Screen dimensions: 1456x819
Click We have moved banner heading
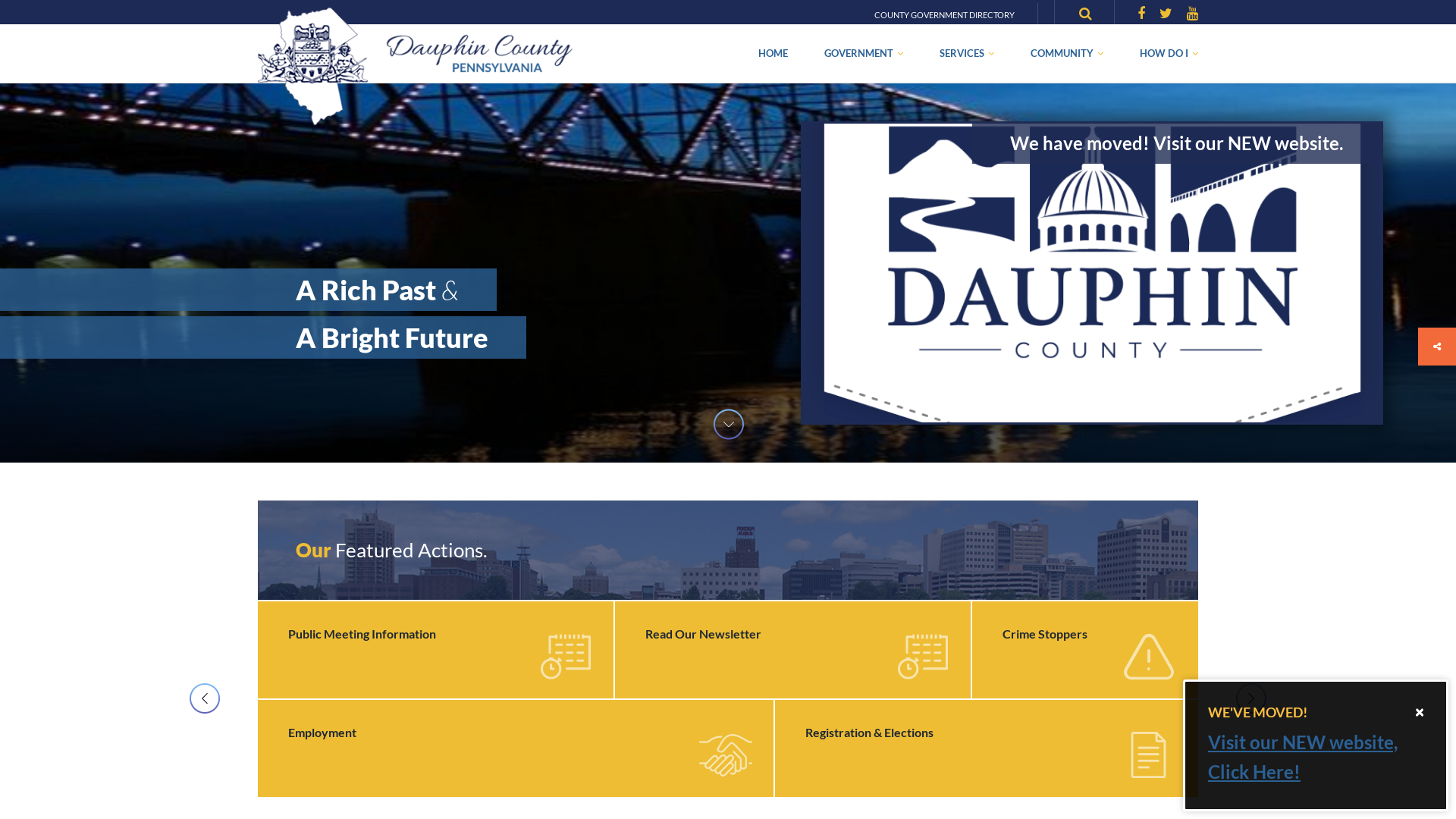point(1176,143)
